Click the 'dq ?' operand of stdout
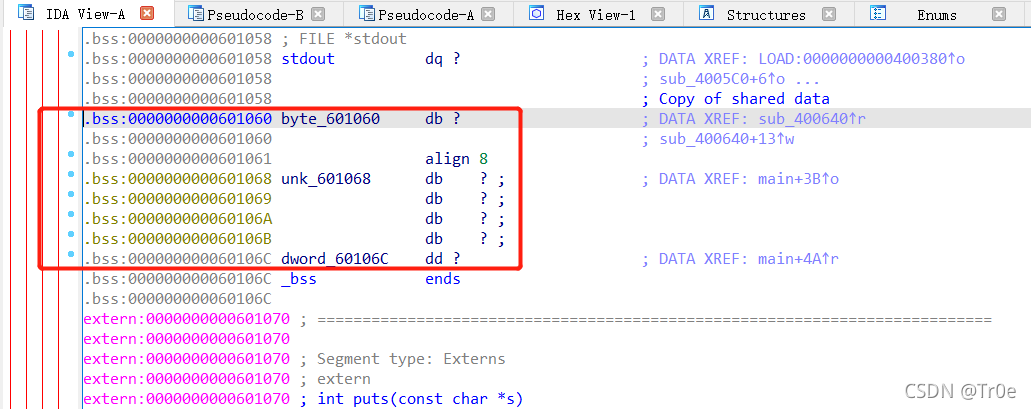1031x409 pixels. coord(443,59)
